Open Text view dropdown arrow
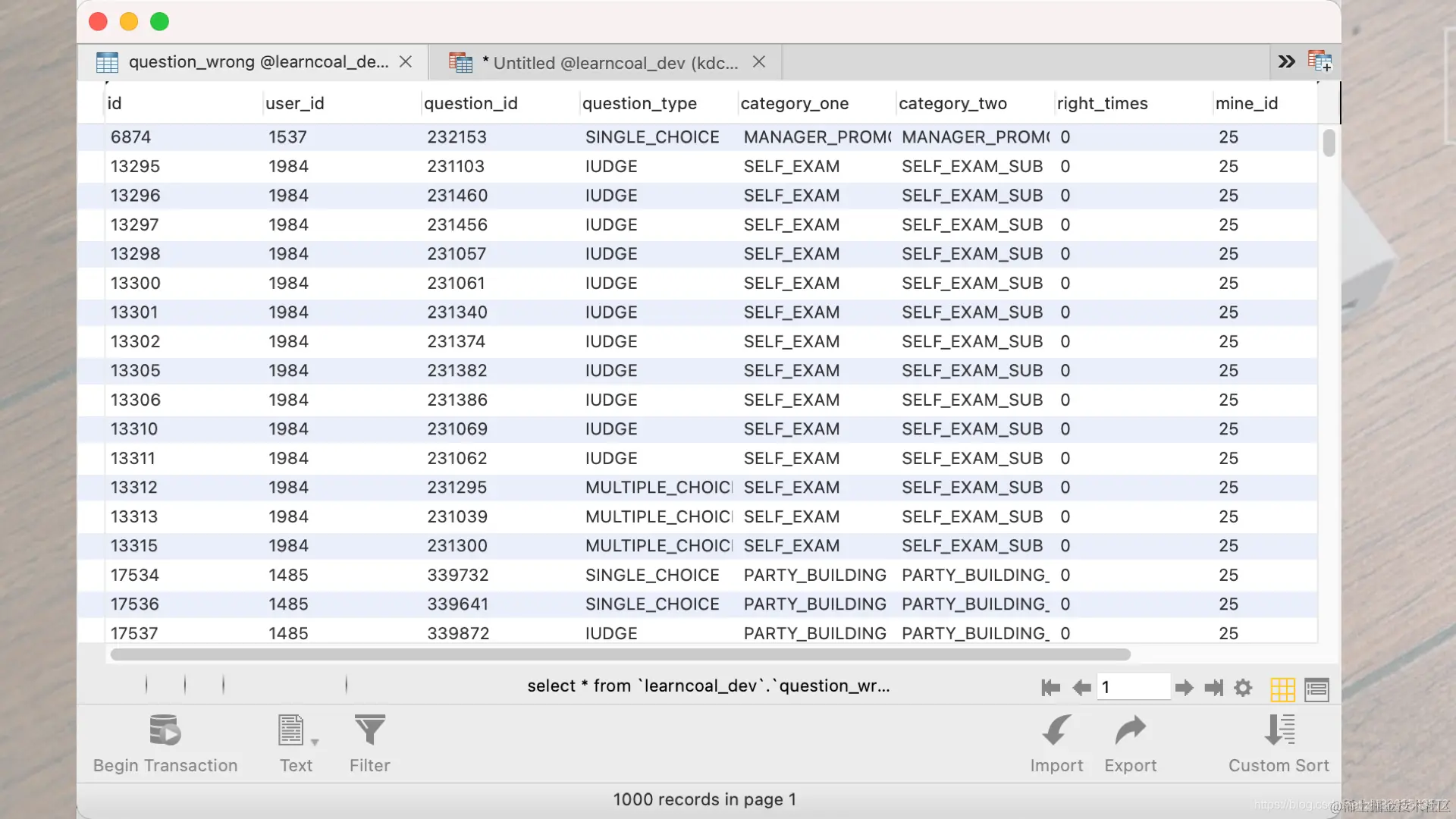The image size is (1456, 819). 315,742
